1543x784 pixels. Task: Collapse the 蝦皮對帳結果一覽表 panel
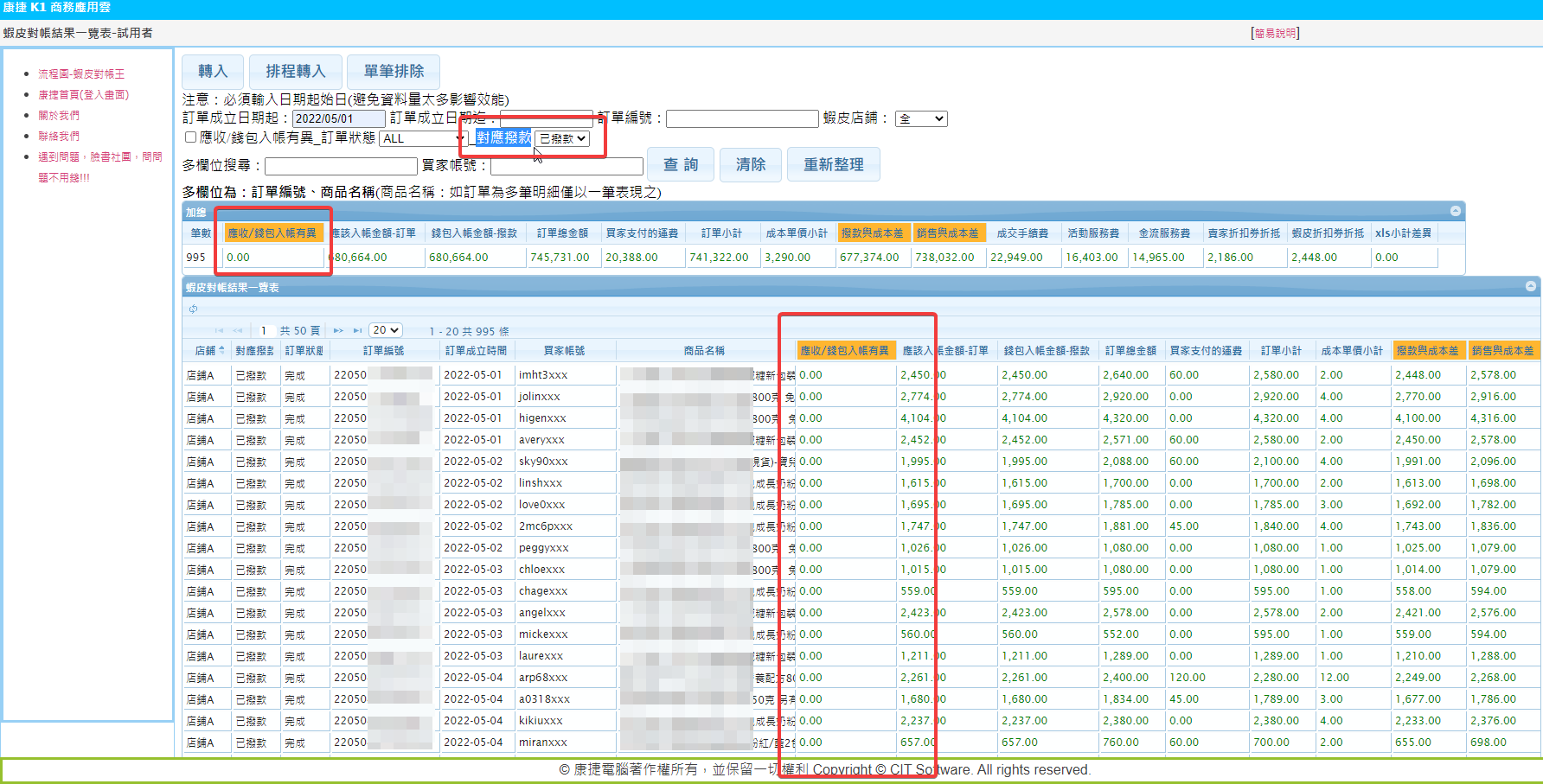click(x=1530, y=286)
